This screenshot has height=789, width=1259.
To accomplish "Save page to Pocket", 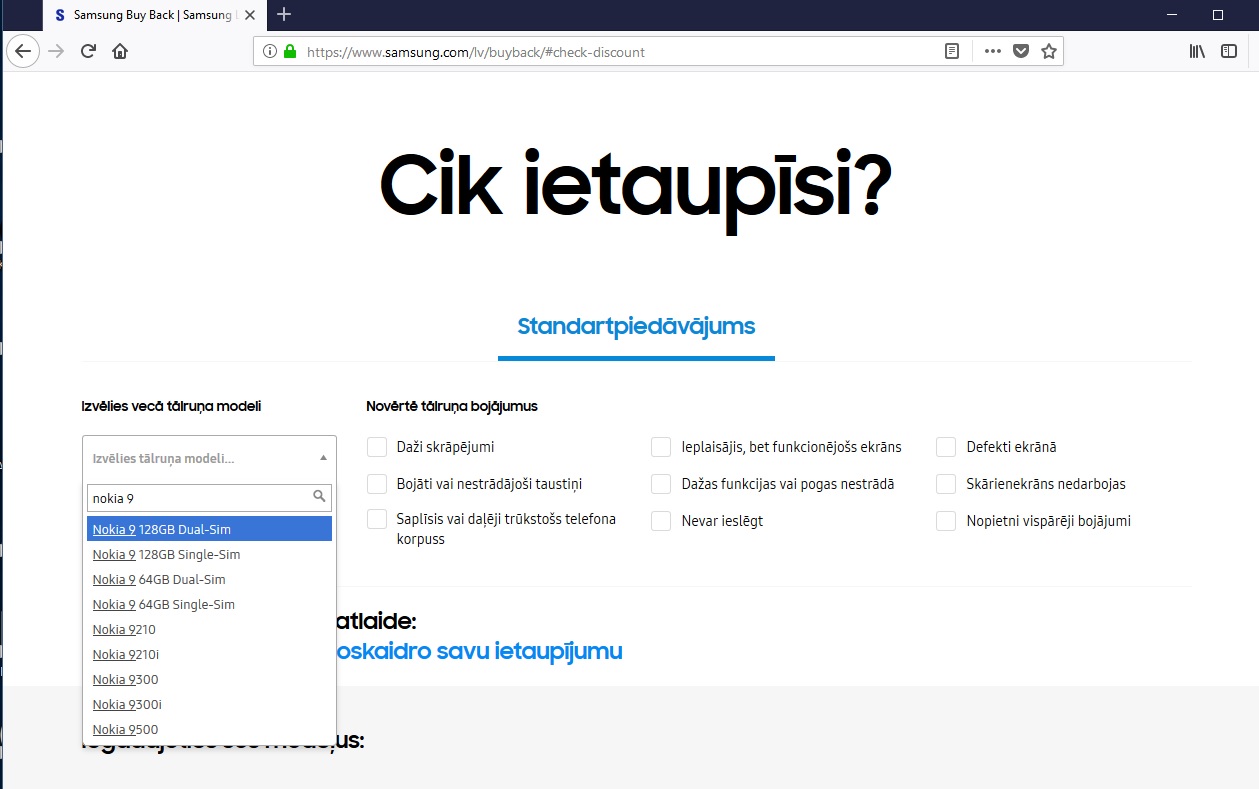I will pos(1020,51).
